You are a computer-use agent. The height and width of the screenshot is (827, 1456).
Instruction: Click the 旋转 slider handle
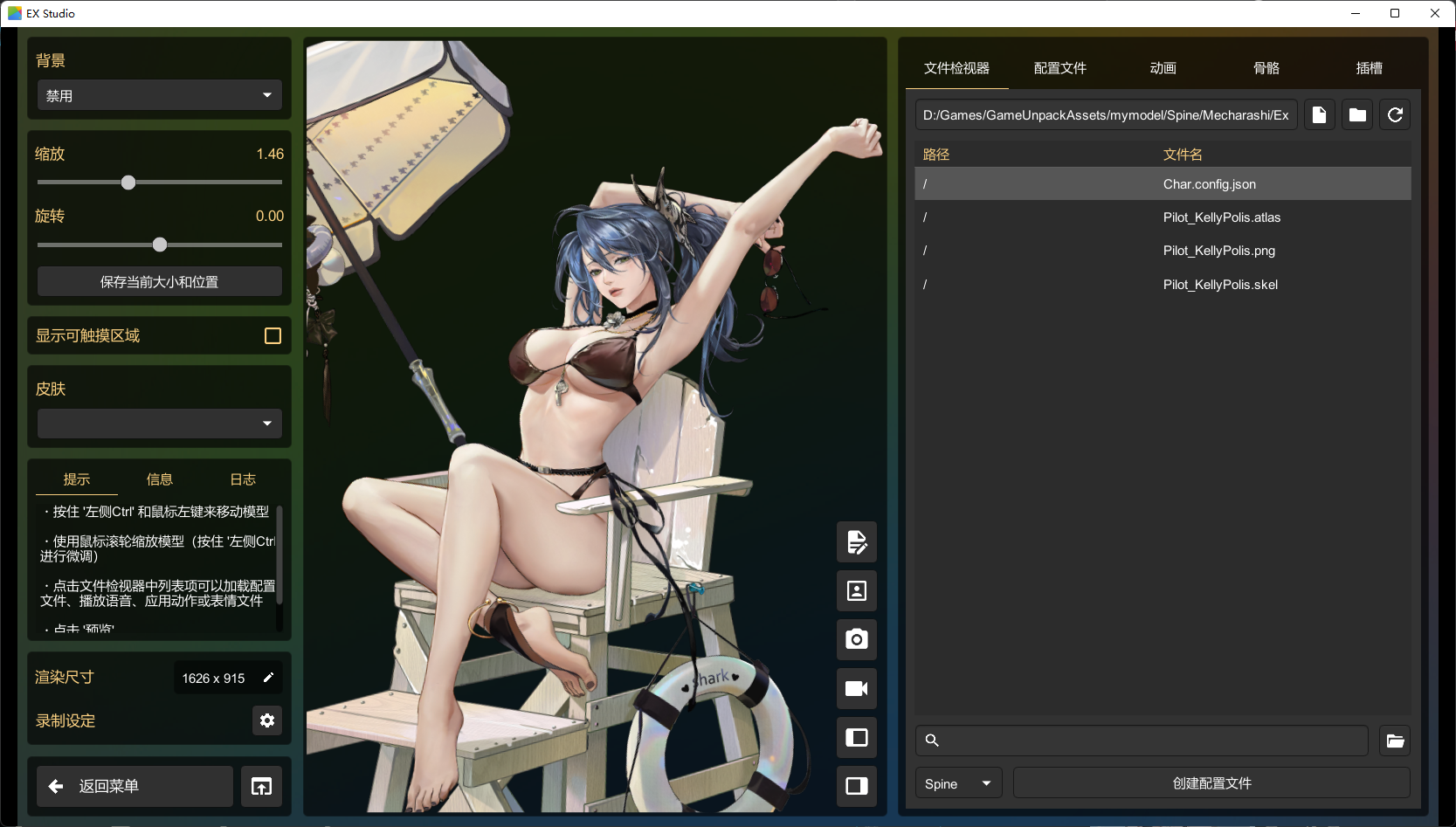[x=160, y=245]
